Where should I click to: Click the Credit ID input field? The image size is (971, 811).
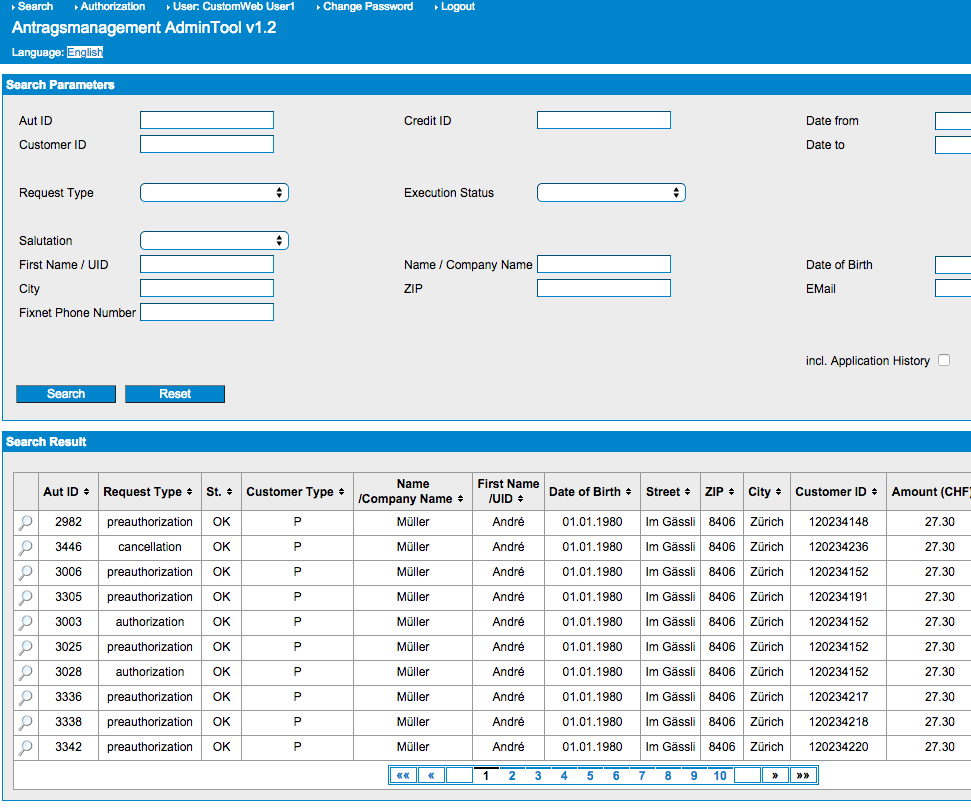coord(603,121)
